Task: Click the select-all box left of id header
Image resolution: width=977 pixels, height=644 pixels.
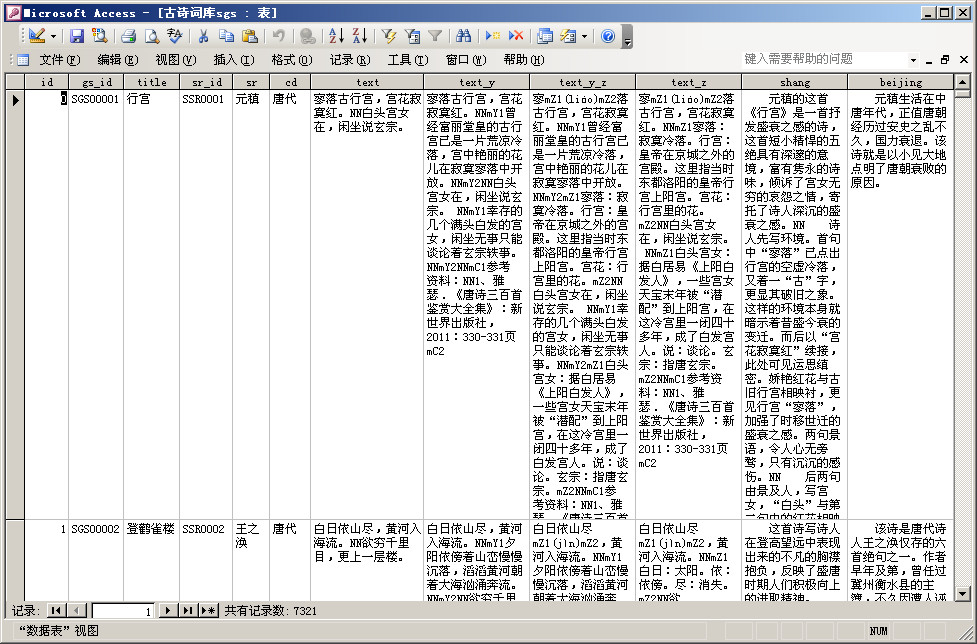Action: click(15, 82)
